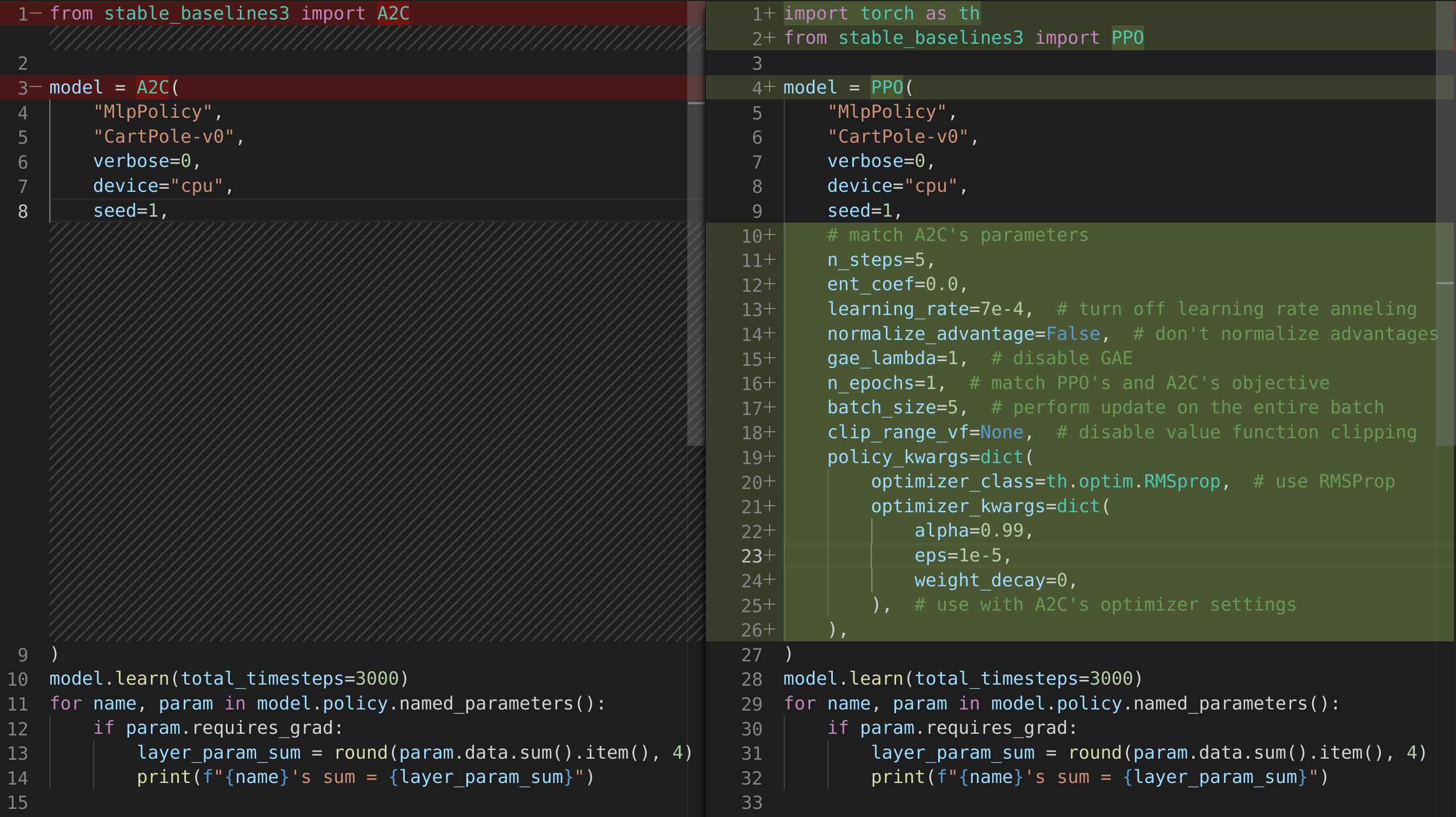Place cursor on removed 'A2C' import token

coord(393,13)
